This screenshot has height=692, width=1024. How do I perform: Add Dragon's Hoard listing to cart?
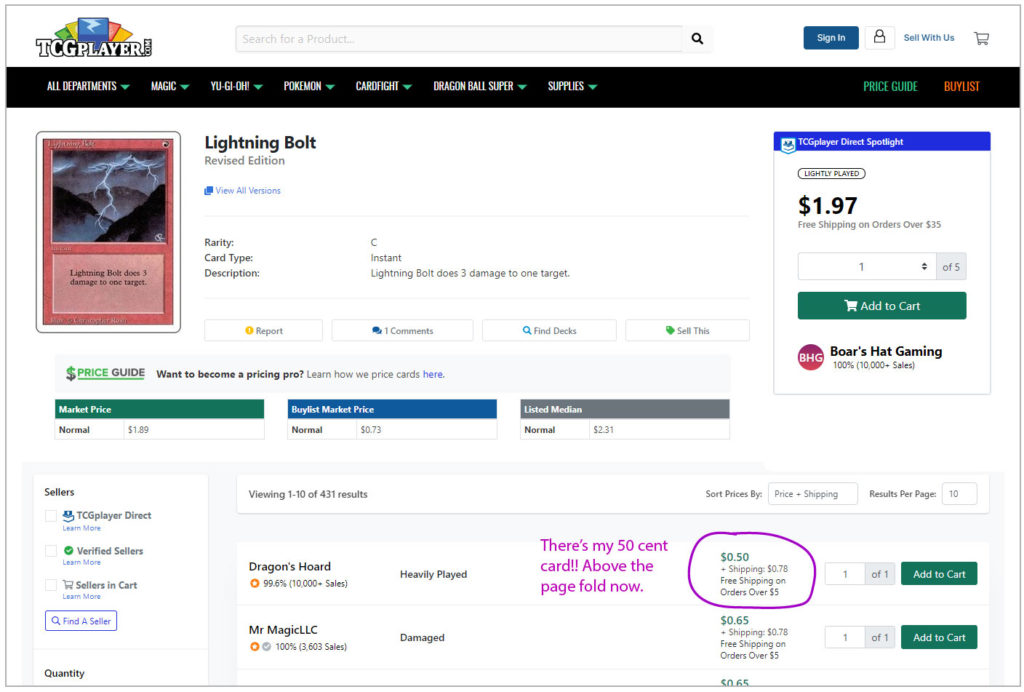(x=939, y=574)
